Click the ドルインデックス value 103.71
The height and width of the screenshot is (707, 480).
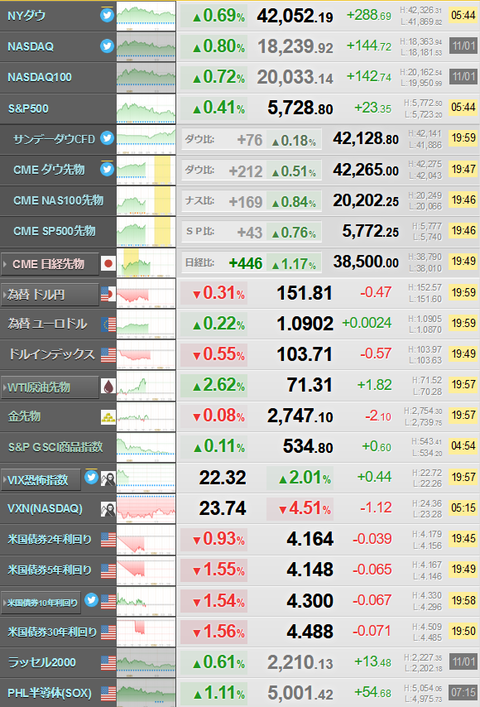pos(305,354)
